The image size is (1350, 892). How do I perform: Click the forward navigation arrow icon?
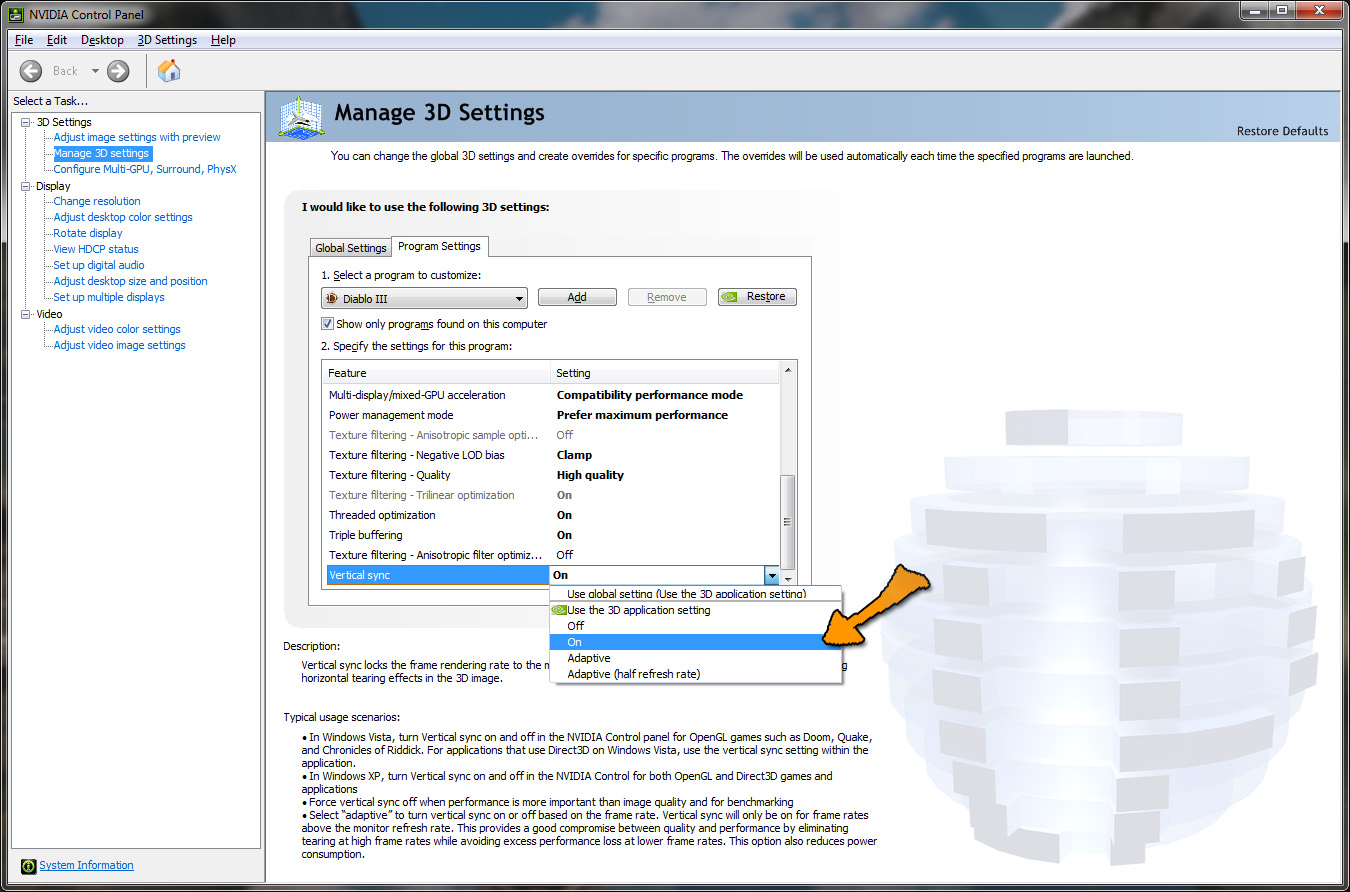tap(117, 71)
